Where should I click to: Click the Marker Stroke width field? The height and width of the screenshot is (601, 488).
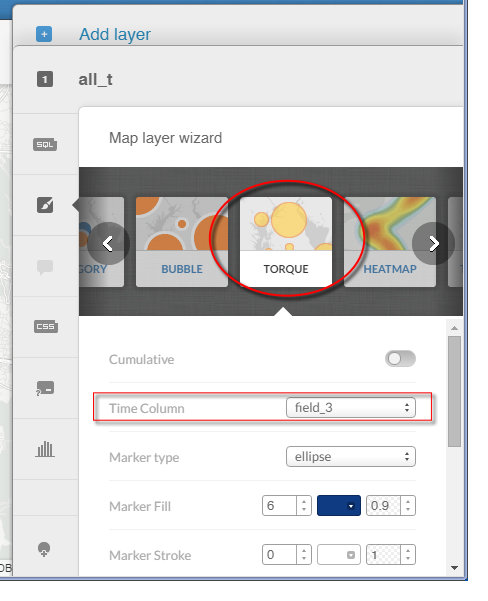coord(279,555)
